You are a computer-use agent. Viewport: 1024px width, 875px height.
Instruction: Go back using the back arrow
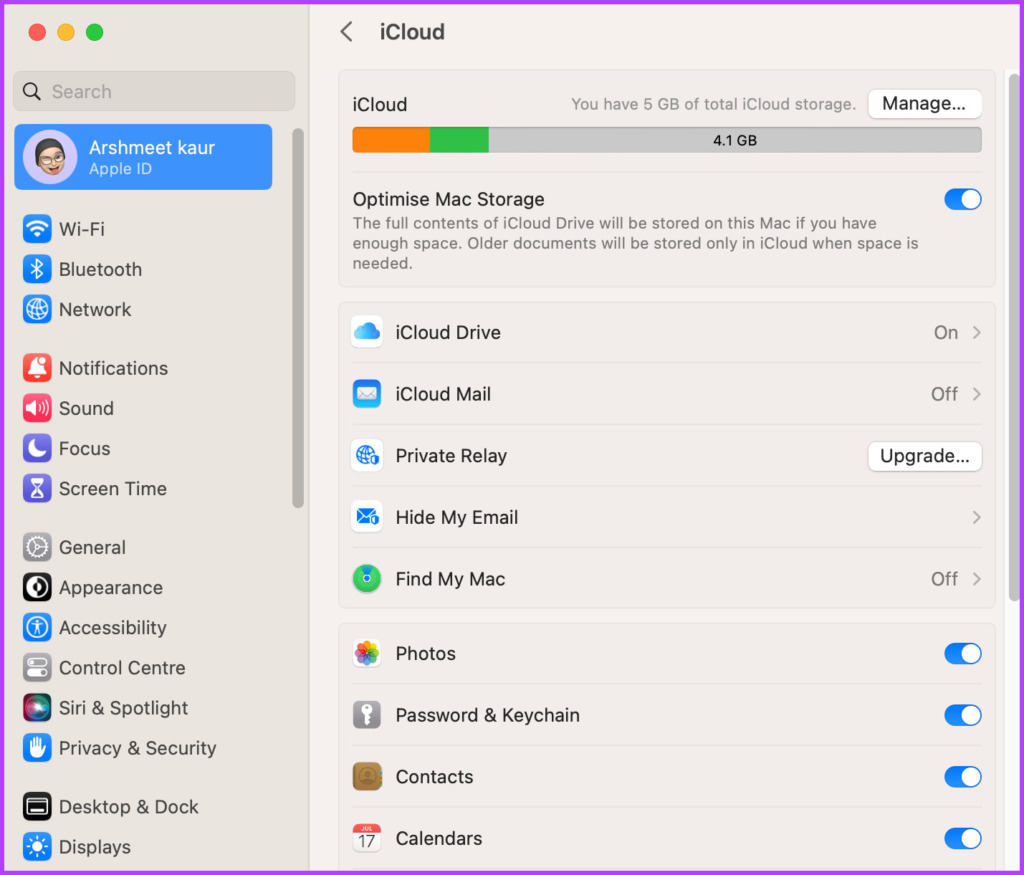coord(347,31)
